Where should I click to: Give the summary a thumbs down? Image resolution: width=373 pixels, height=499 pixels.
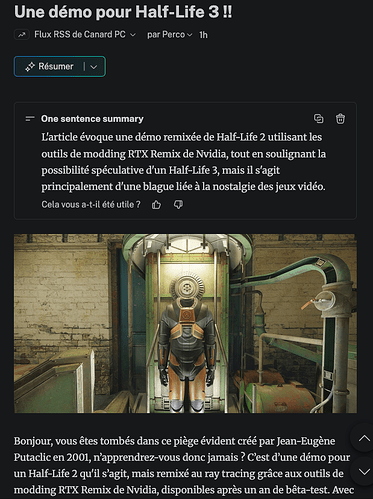pos(178,205)
